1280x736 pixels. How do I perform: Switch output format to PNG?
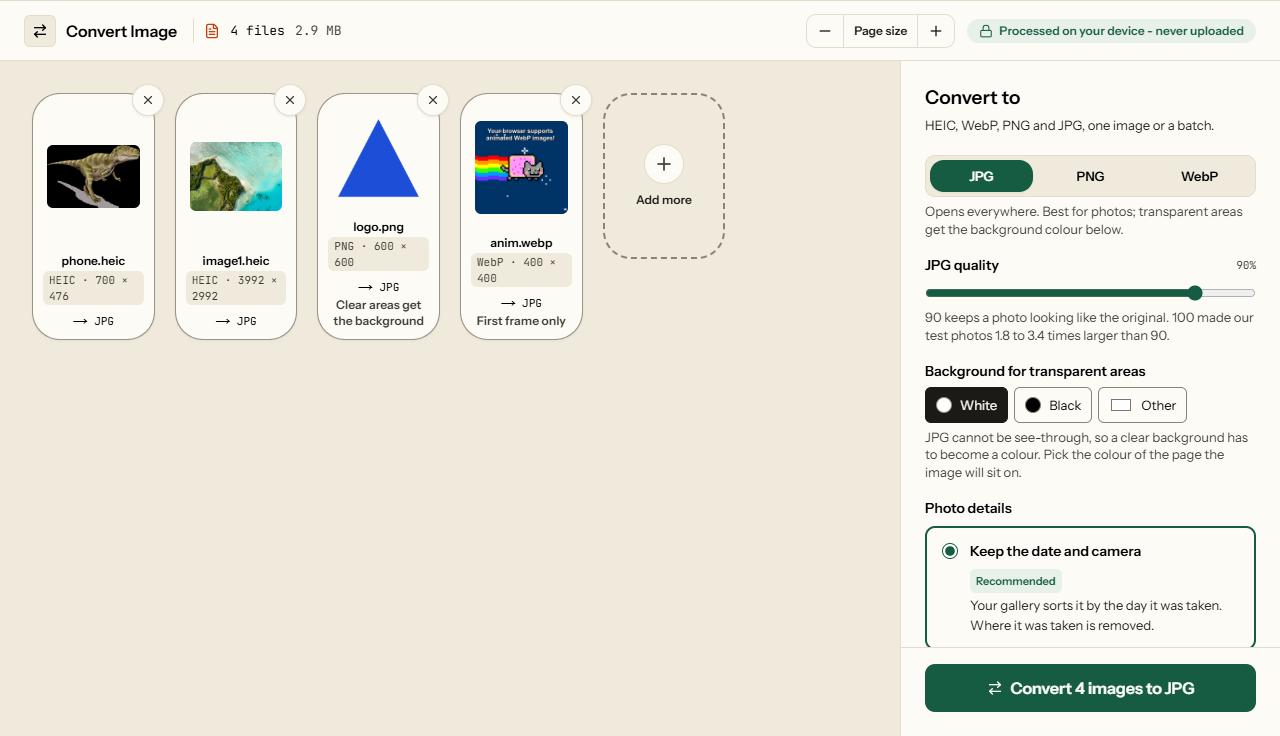1090,176
